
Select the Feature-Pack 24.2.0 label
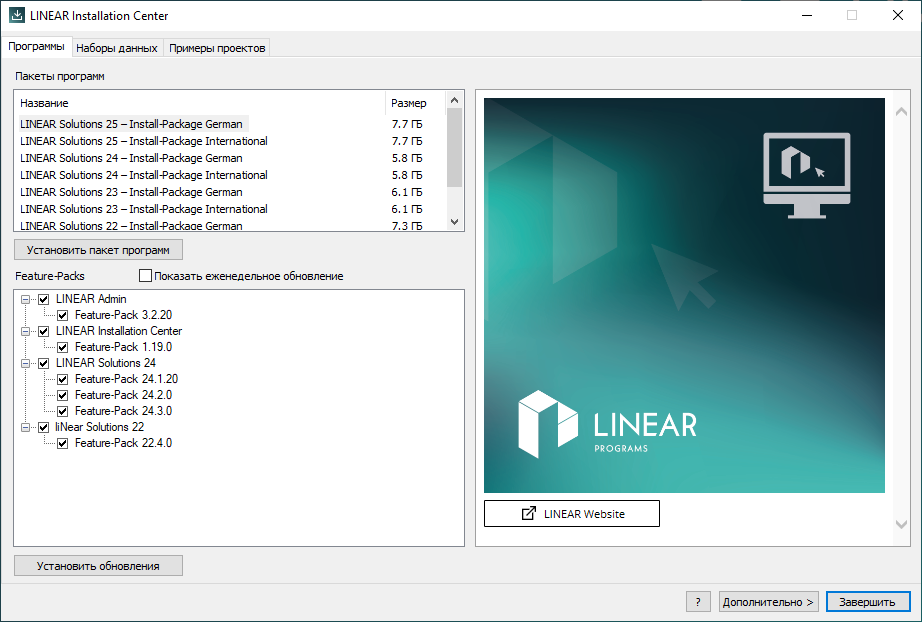click(x=123, y=395)
